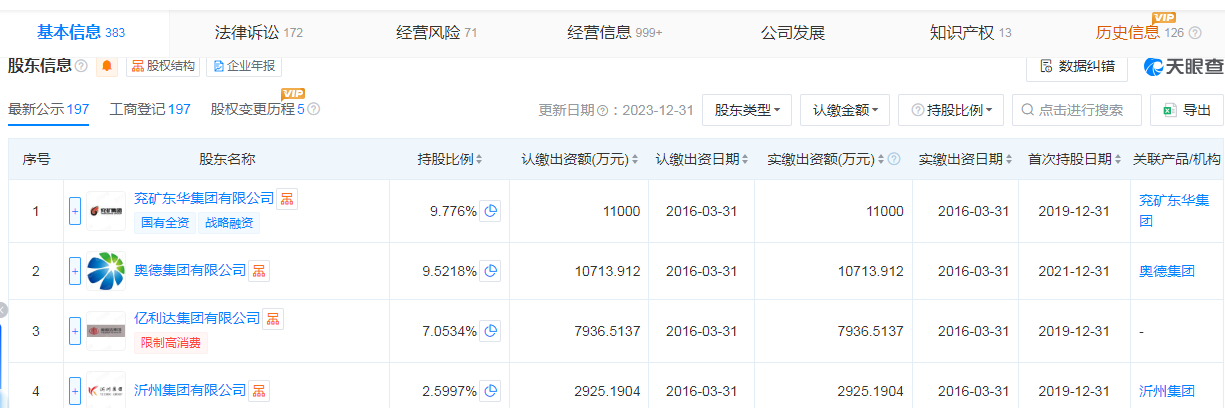Click the help icon beside 更新日期

602,111
